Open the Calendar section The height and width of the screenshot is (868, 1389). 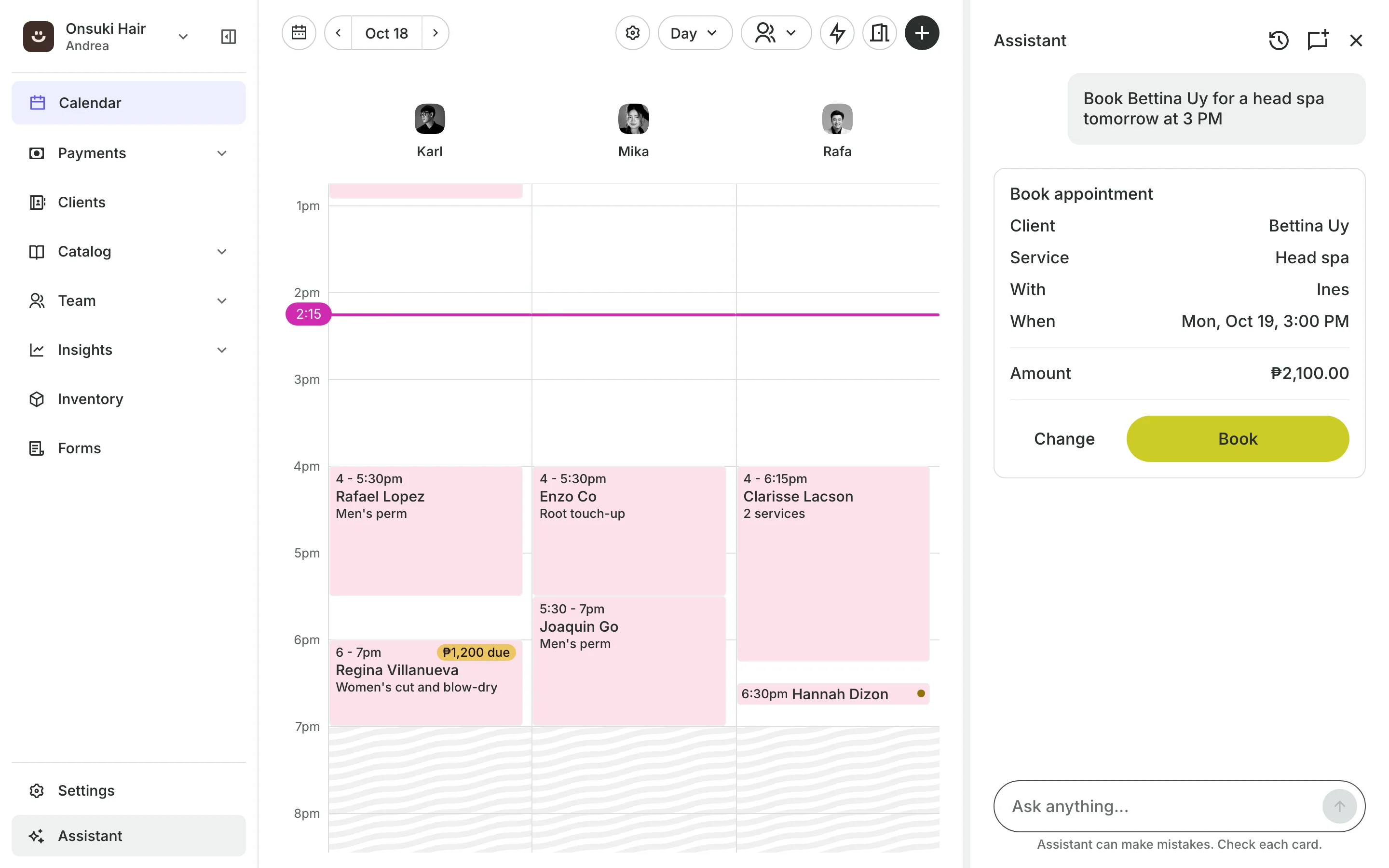pyautogui.click(x=129, y=103)
